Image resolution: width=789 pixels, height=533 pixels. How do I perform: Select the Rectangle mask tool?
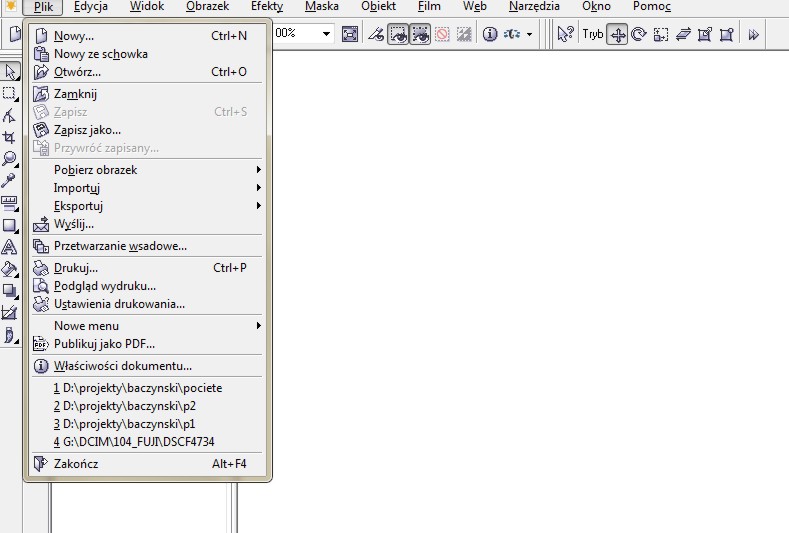10,93
